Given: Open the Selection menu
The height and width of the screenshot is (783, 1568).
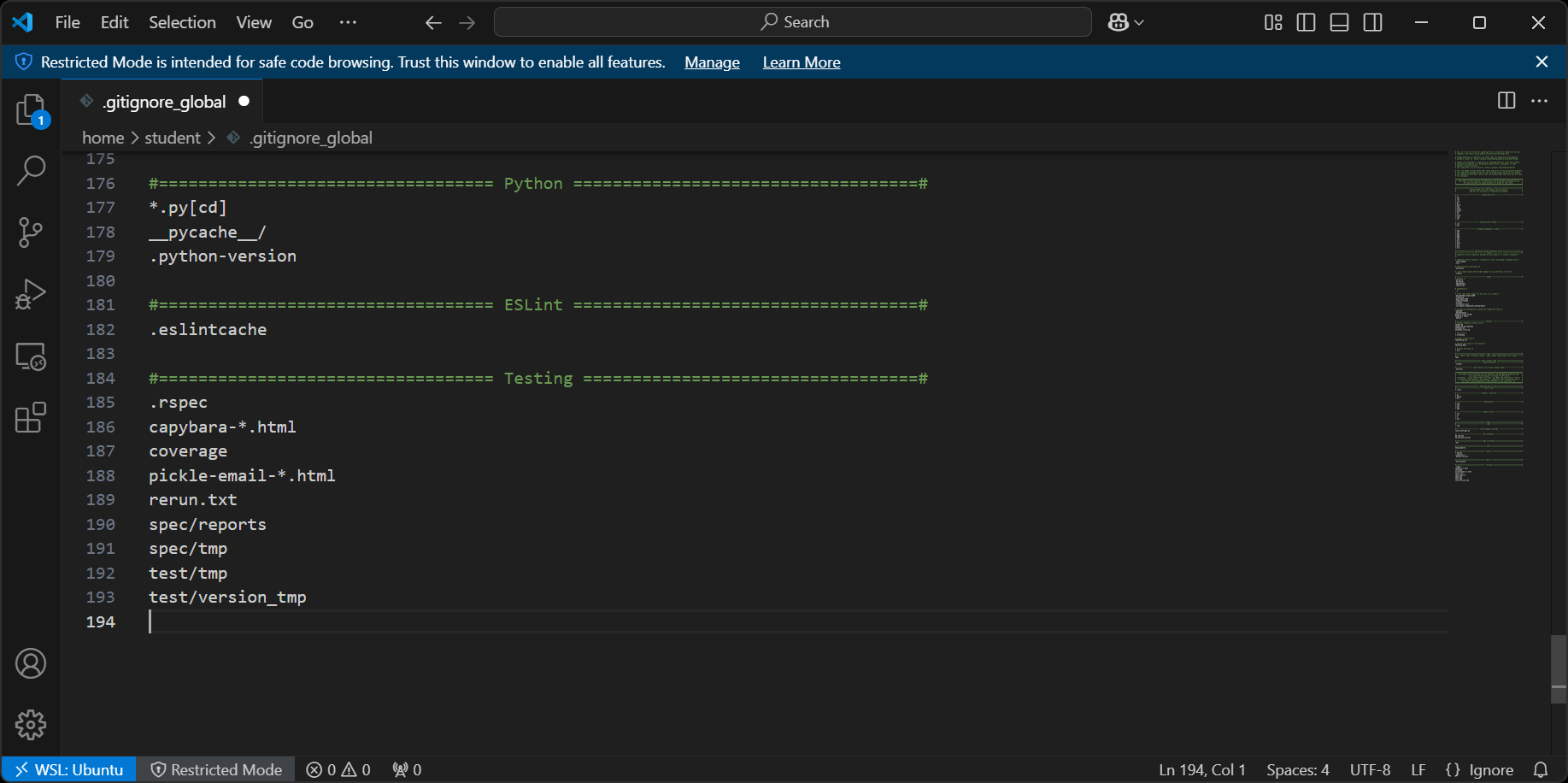Looking at the screenshot, I should [x=181, y=22].
